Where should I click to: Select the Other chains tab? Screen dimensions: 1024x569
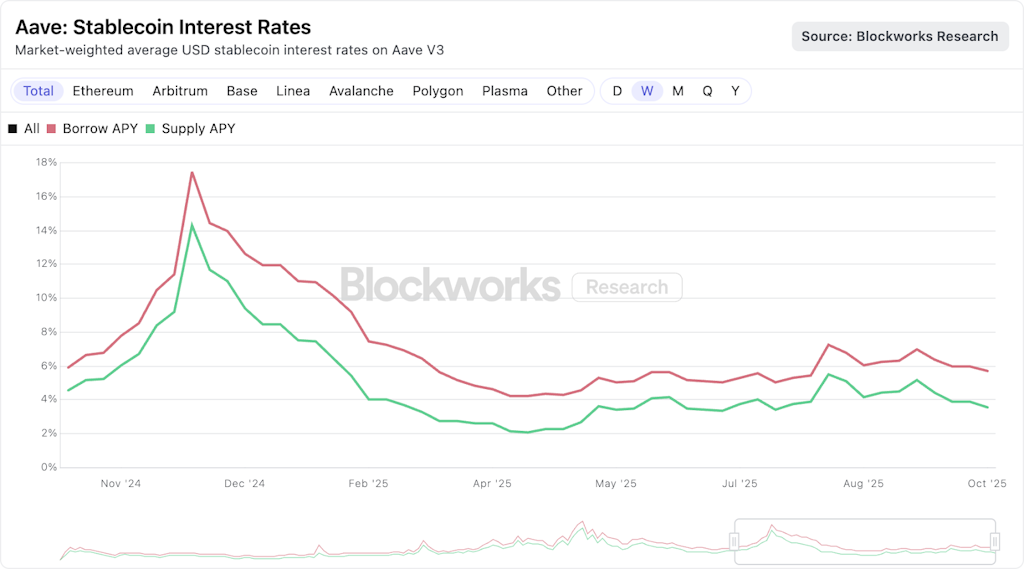click(564, 91)
